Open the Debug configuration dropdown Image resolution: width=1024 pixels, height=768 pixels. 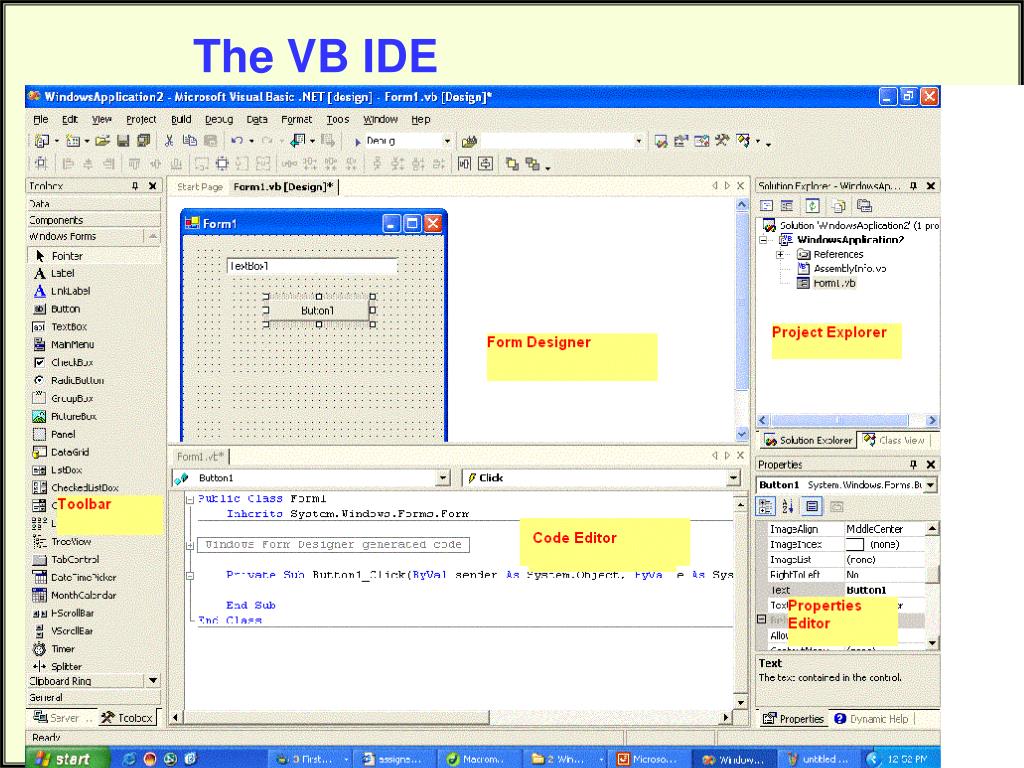(x=447, y=141)
